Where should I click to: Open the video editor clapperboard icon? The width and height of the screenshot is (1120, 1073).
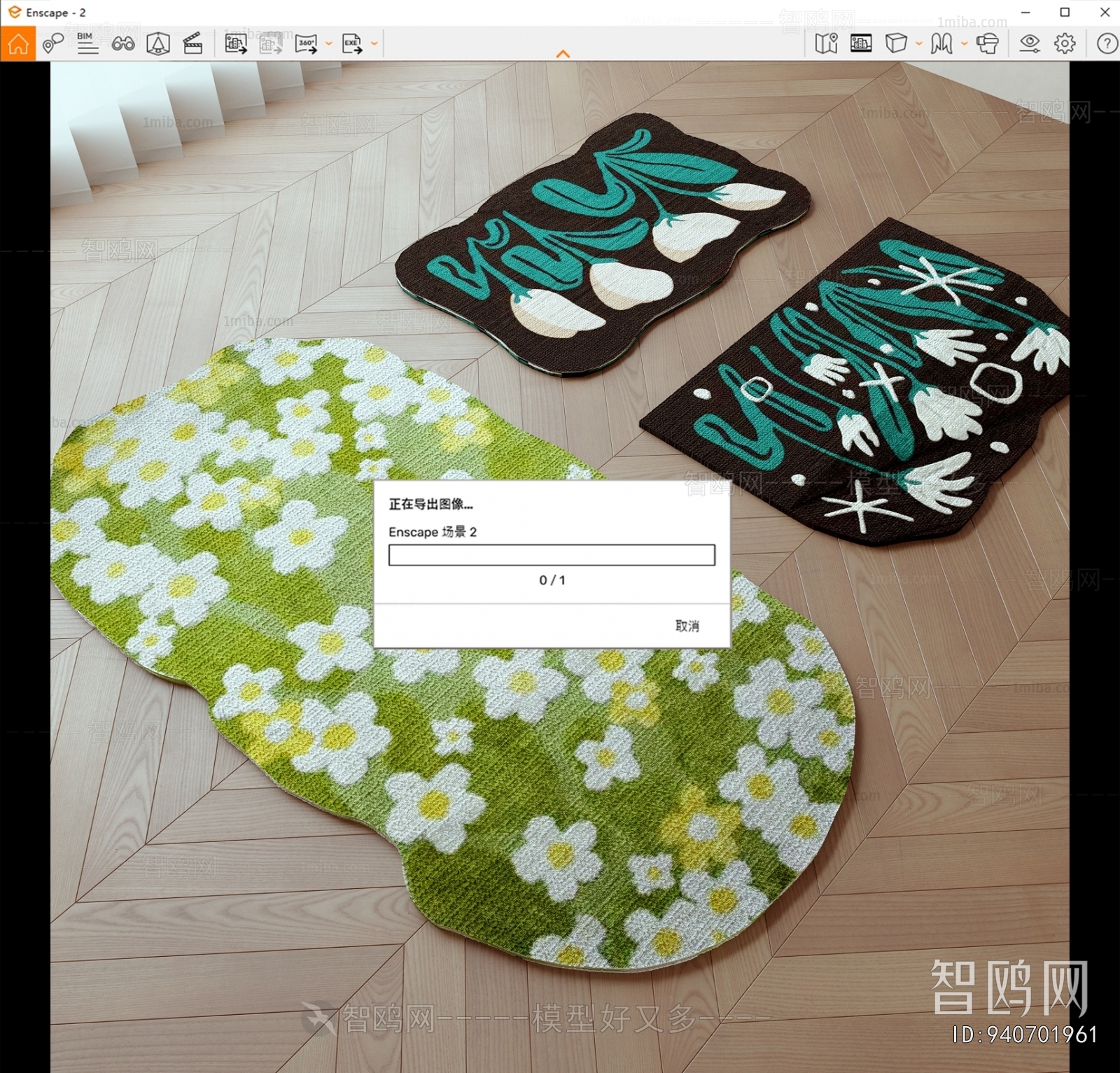click(192, 43)
